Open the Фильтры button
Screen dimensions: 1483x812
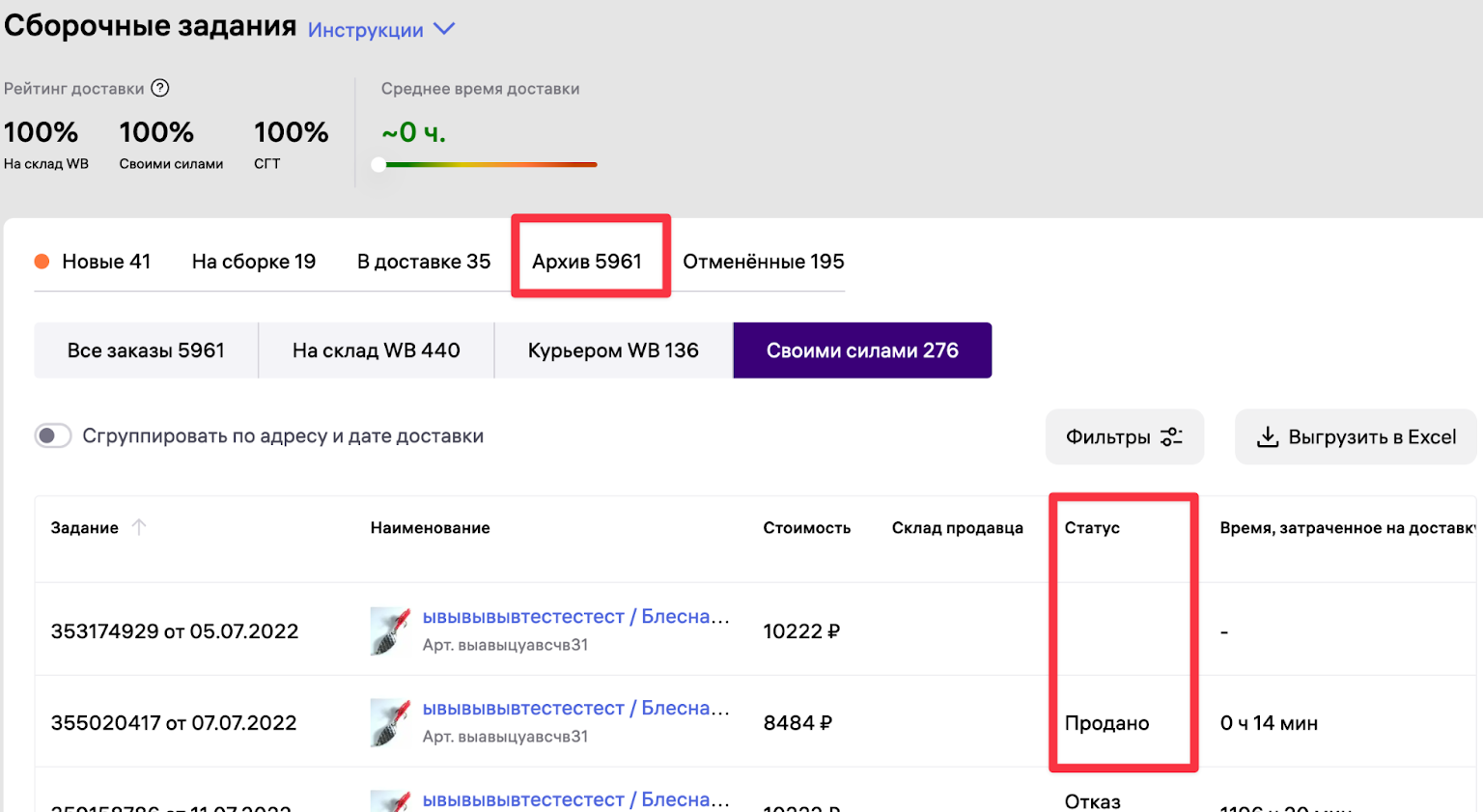(1125, 436)
